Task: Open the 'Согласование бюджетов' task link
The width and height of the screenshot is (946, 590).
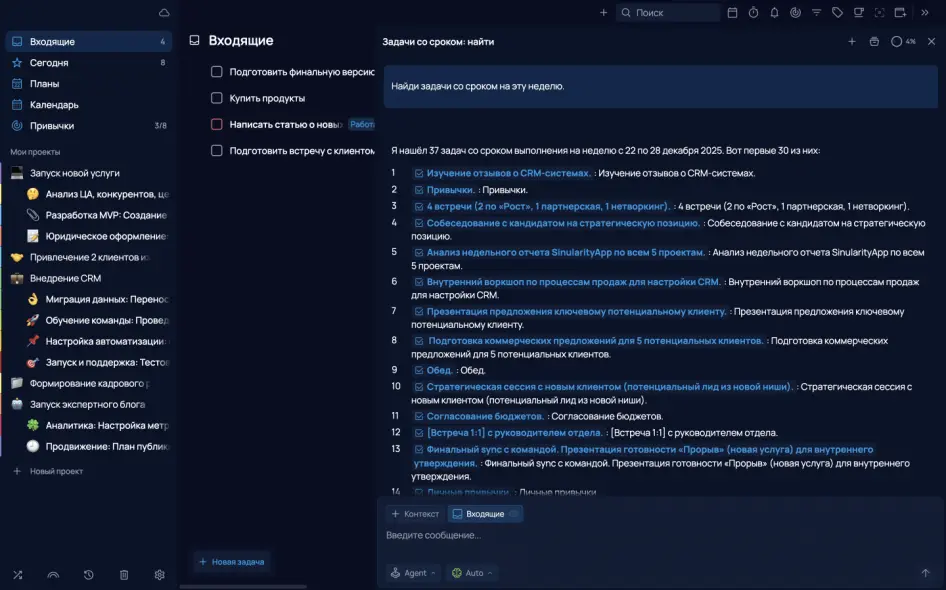Action: click(484, 416)
